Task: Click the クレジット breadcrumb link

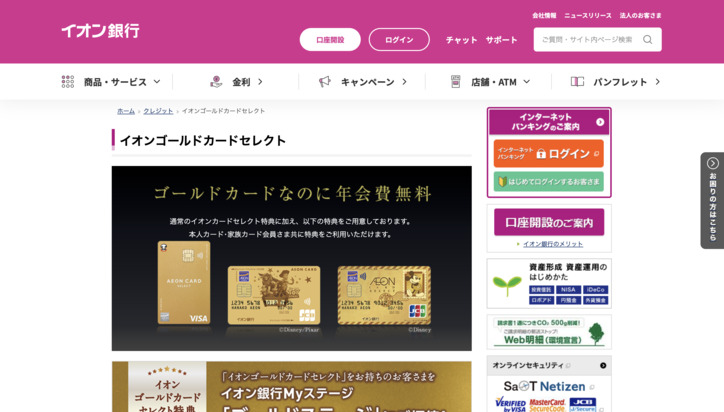Action: pyautogui.click(x=158, y=111)
